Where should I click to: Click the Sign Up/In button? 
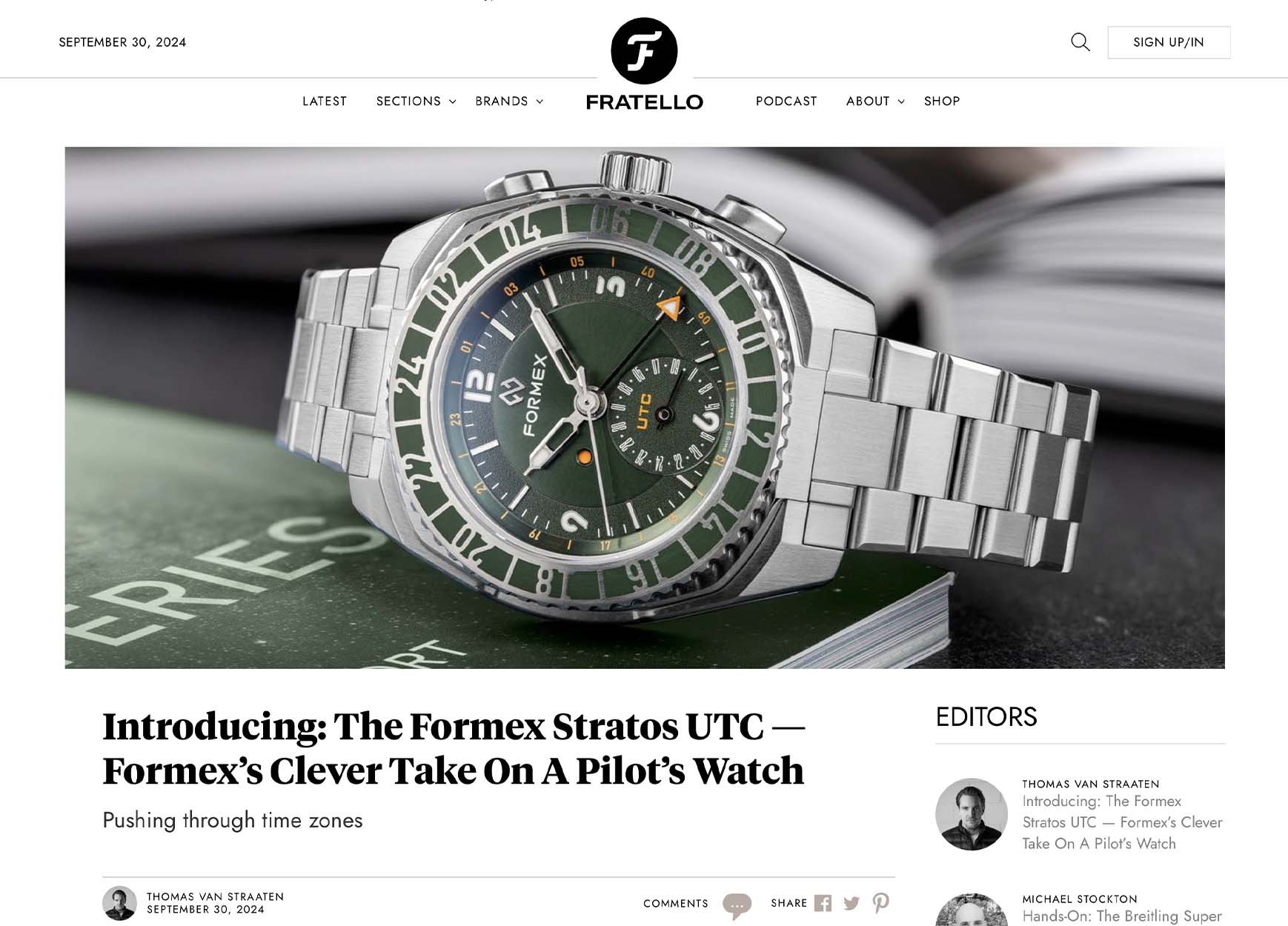pos(1169,42)
